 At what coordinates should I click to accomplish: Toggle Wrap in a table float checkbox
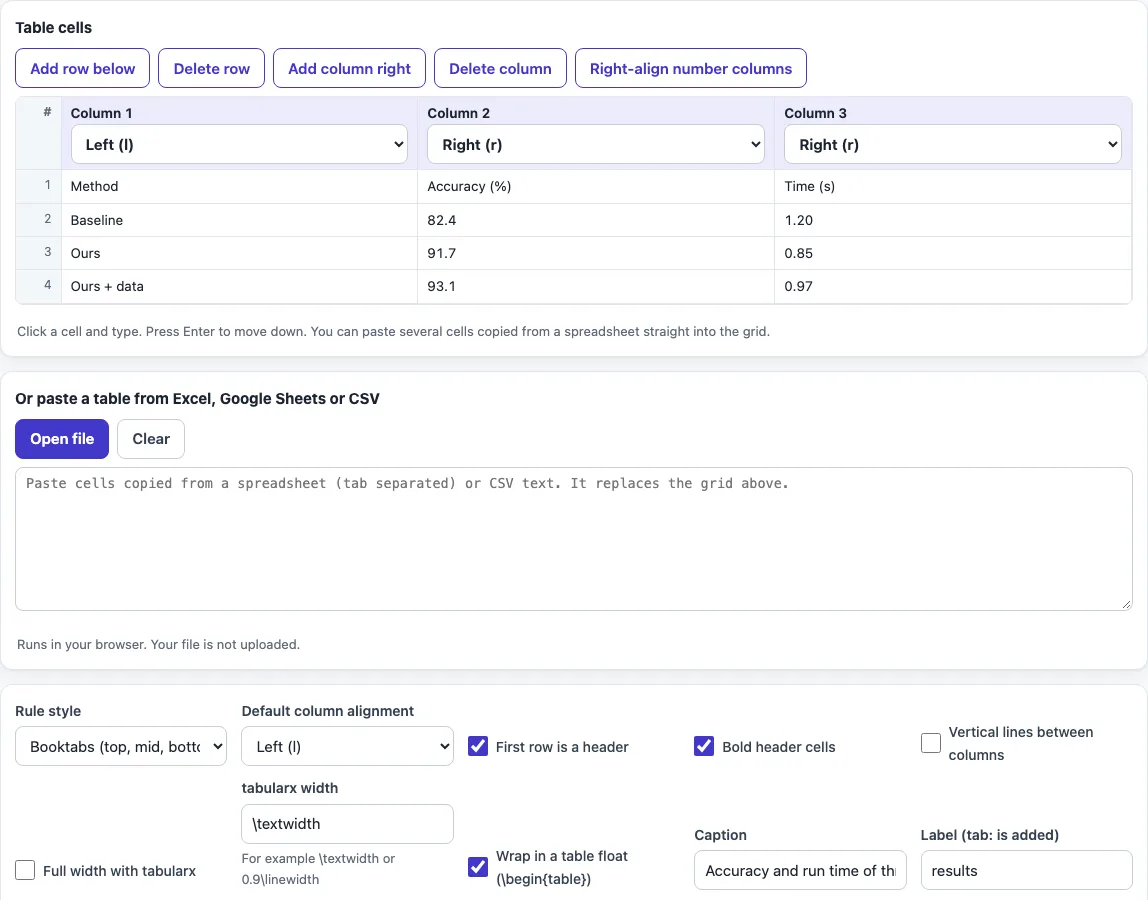click(x=478, y=867)
